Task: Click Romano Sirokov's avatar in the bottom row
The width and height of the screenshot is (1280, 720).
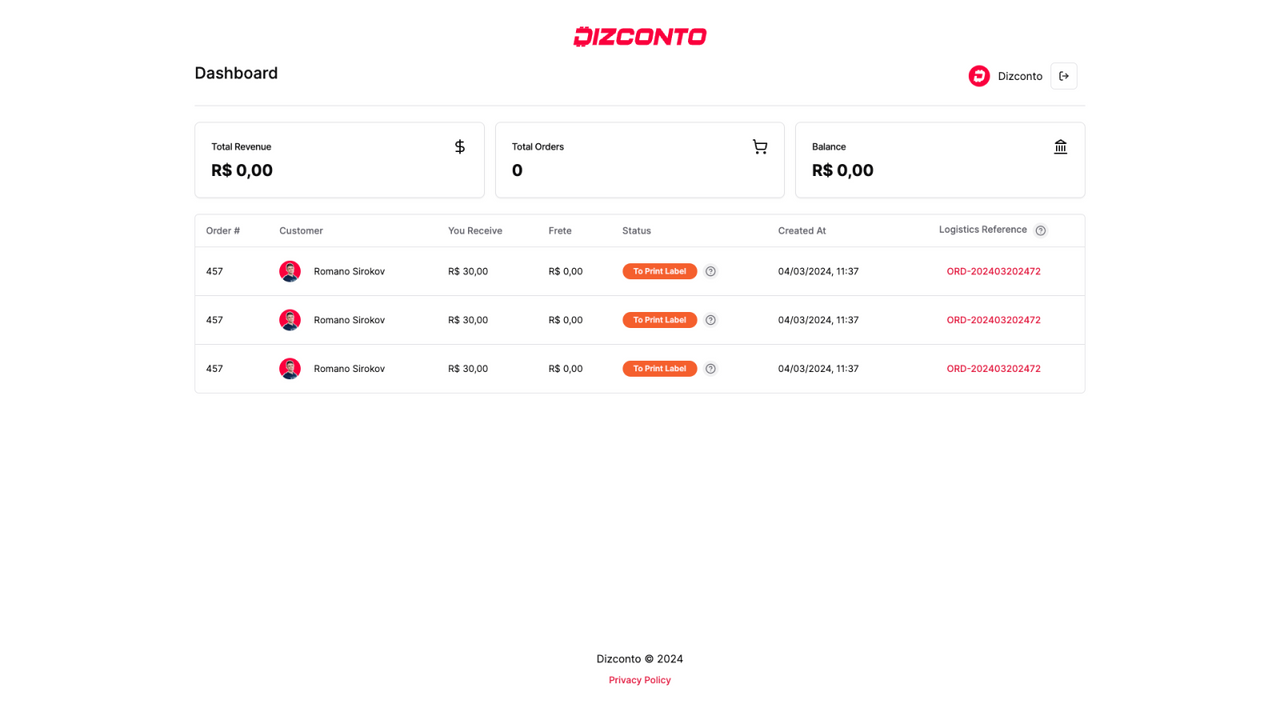Action: (x=290, y=369)
